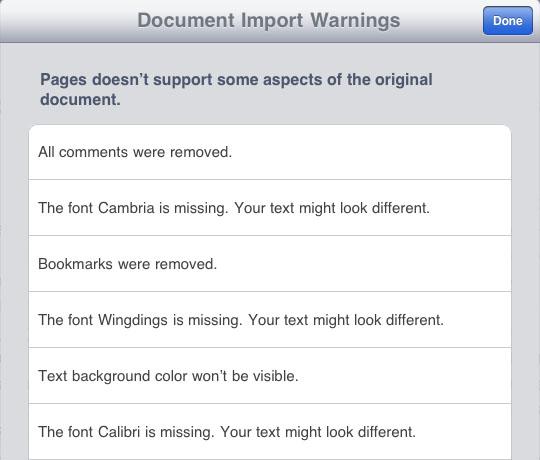The height and width of the screenshot is (460, 540).
Task: Select the 'Bookmarks were removed' warning row
Action: point(270,264)
